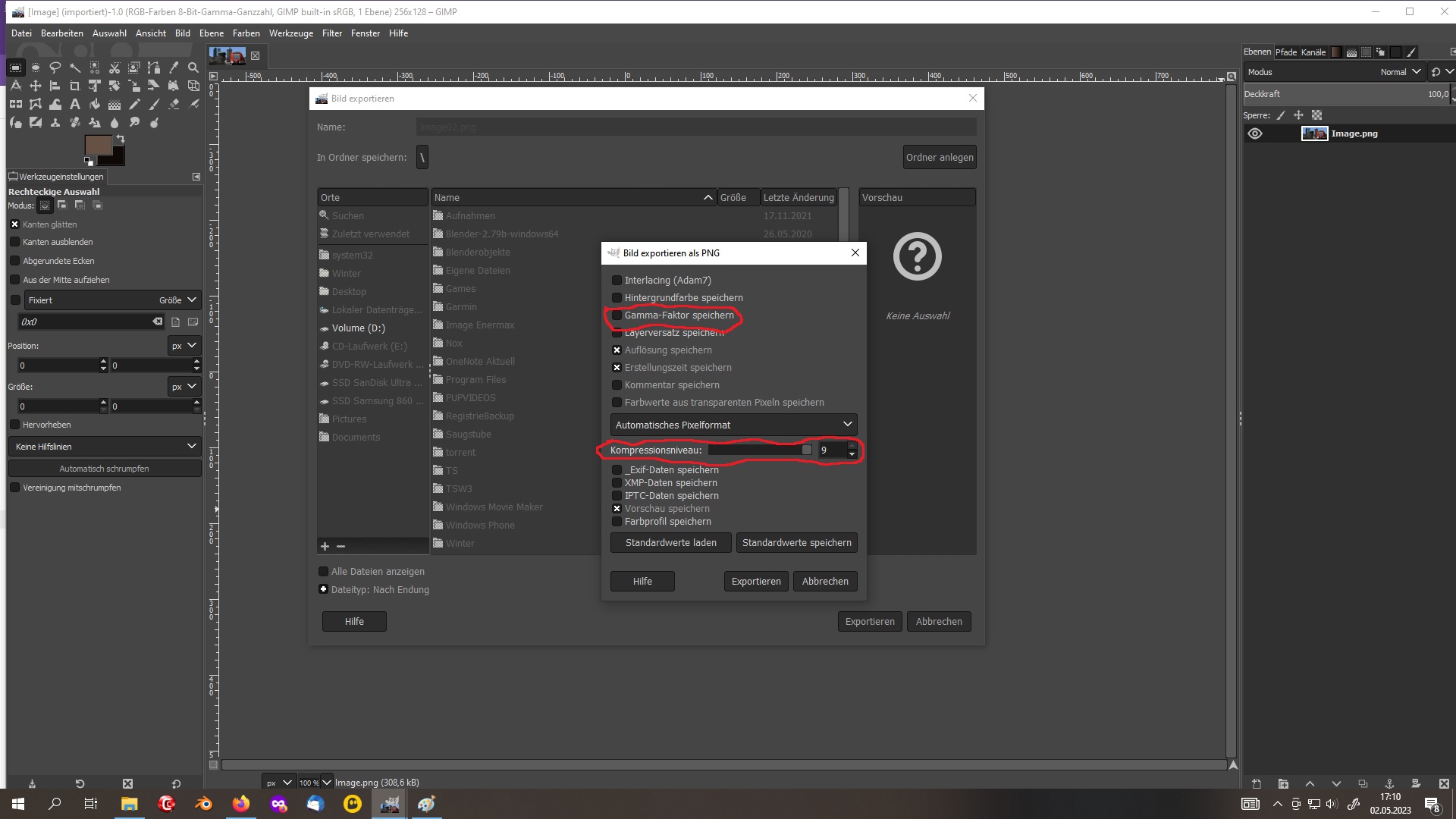Click Exportieren in PNG export dialog

755,582
